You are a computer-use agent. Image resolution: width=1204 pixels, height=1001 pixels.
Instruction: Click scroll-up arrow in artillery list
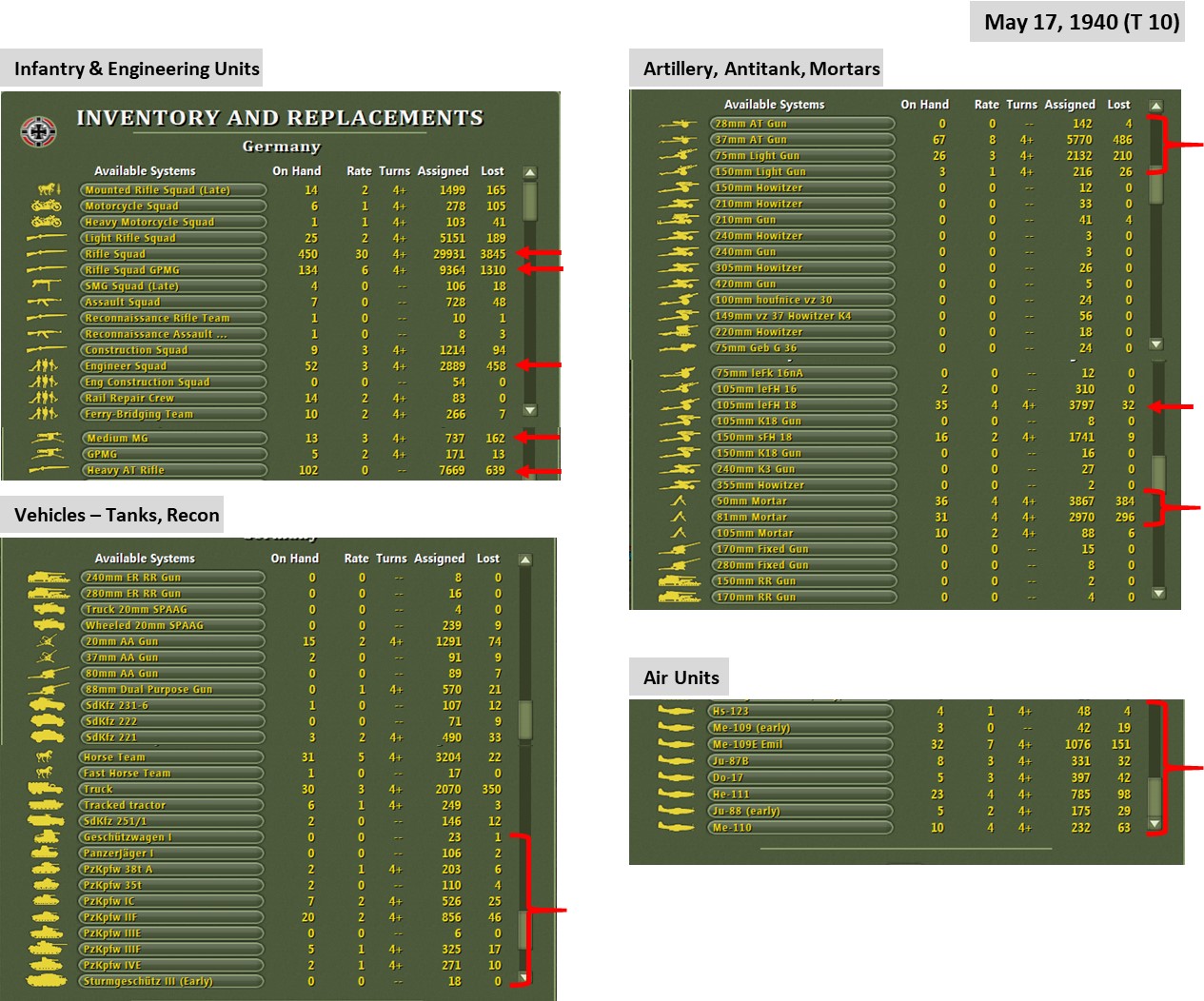pyautogui.click(x=1155, y=106)
